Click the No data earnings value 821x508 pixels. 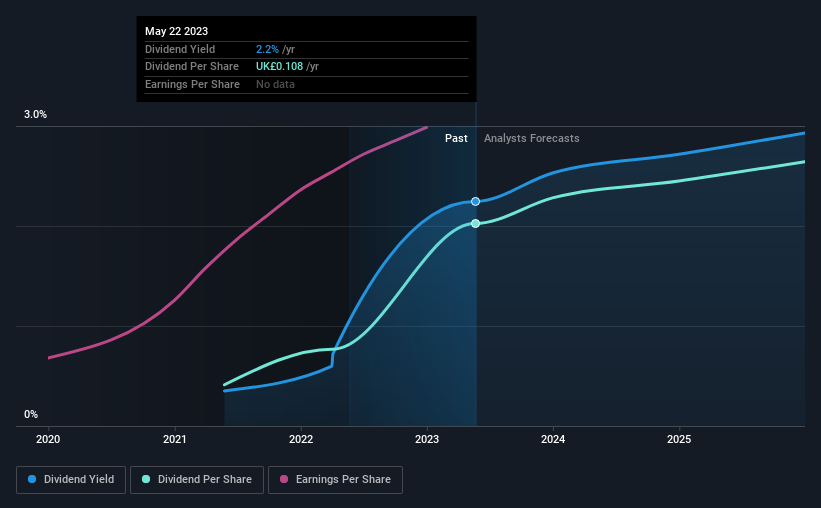coord(275,84)
